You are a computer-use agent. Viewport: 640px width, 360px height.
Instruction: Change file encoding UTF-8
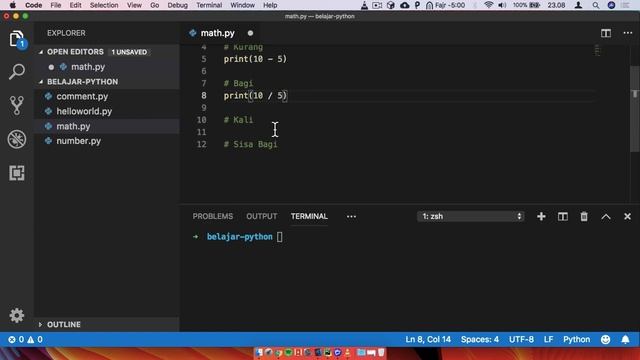pos(521,340)
